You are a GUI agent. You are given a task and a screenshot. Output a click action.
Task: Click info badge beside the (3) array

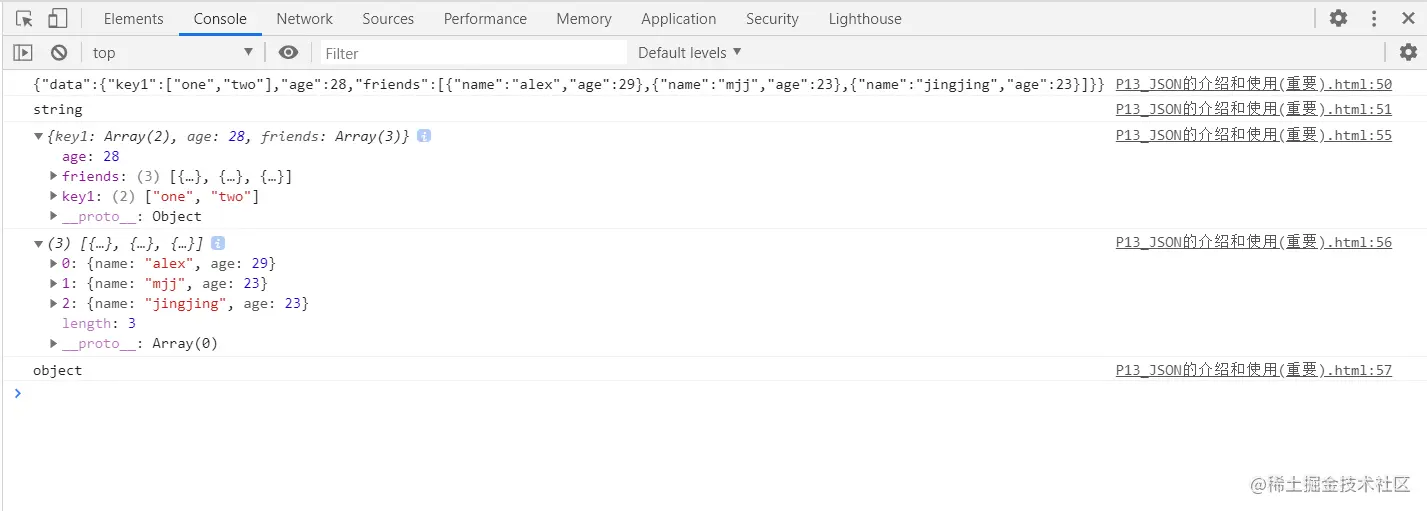pyautogui.click(x=218, y=243)
